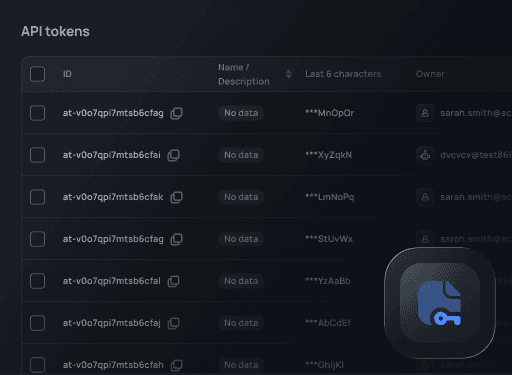Click the sarah.smith owner email in the ***MnOpQr row
This screenshot has height=375, width=512.
[476, 113]
